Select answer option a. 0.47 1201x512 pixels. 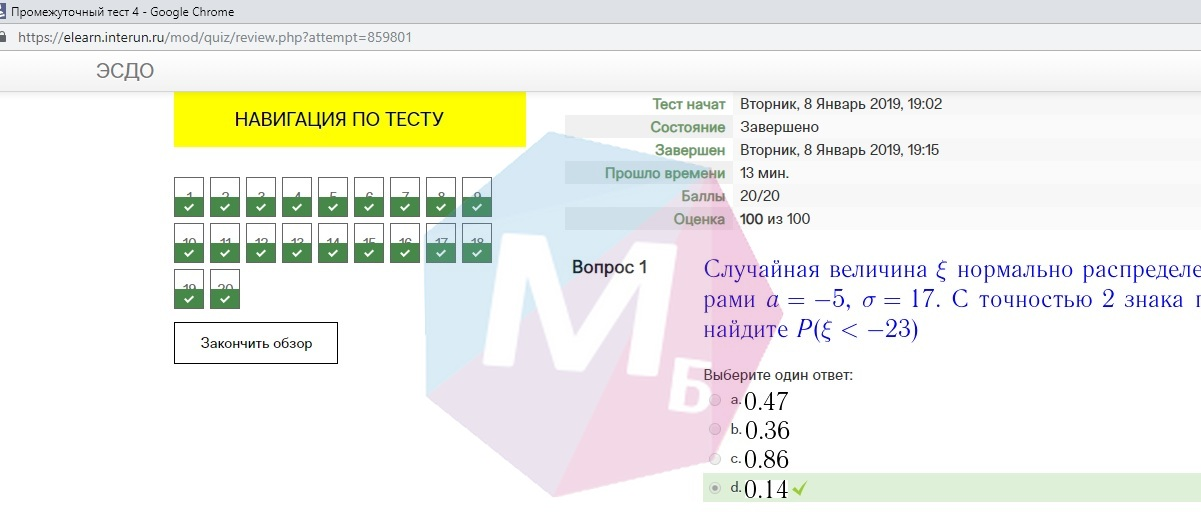[715, 400]
